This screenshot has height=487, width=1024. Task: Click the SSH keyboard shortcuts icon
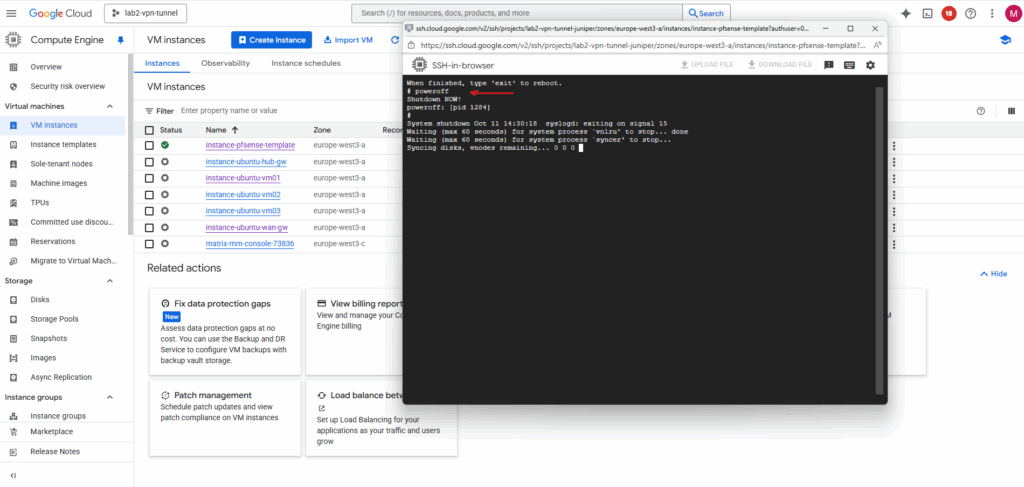pyautogui.click(x=849, y=65)
